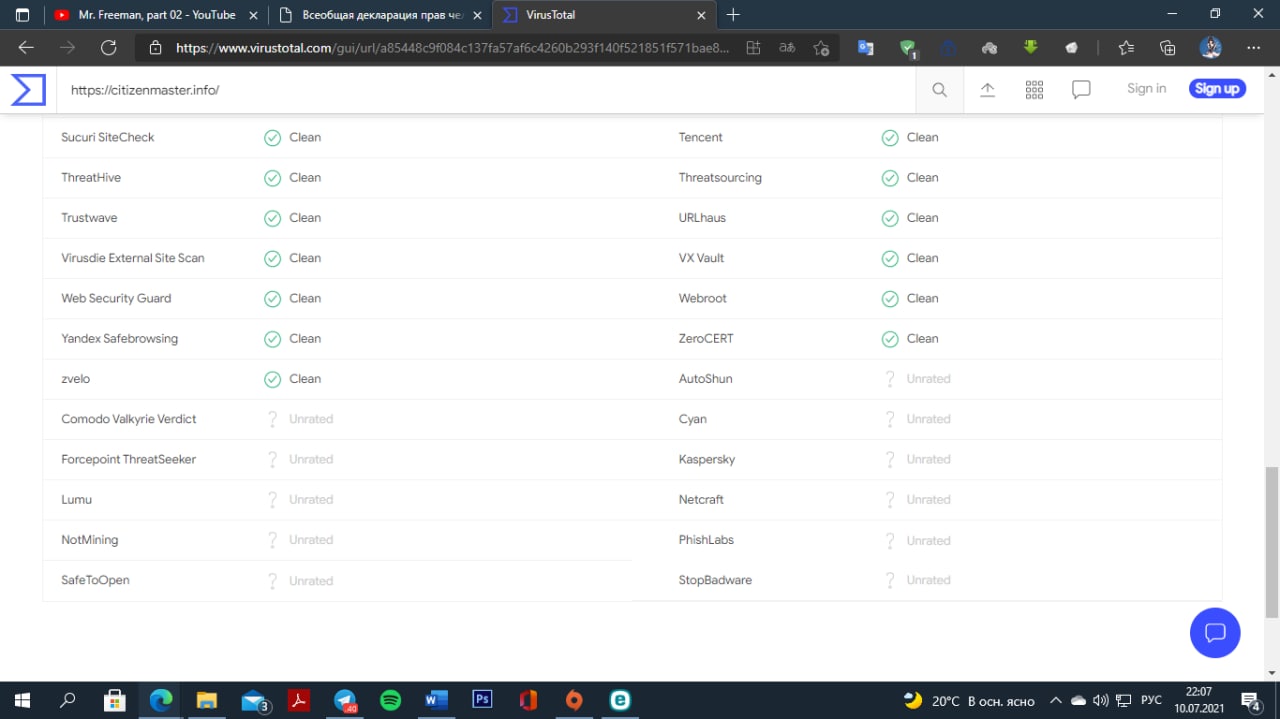Select the VirusTotal tab

click(x=606, y=15)
